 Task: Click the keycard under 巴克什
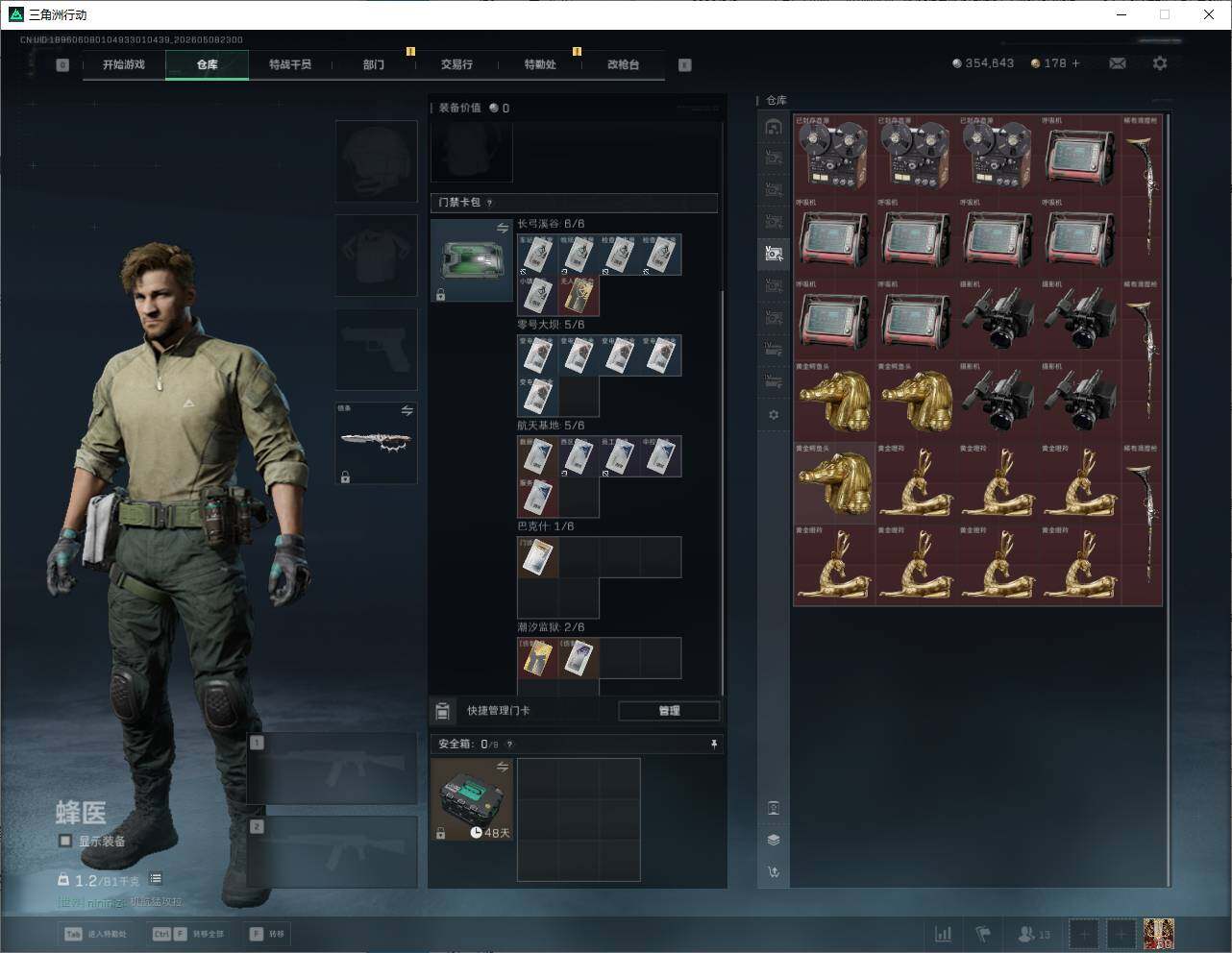(x=538, y=557)
